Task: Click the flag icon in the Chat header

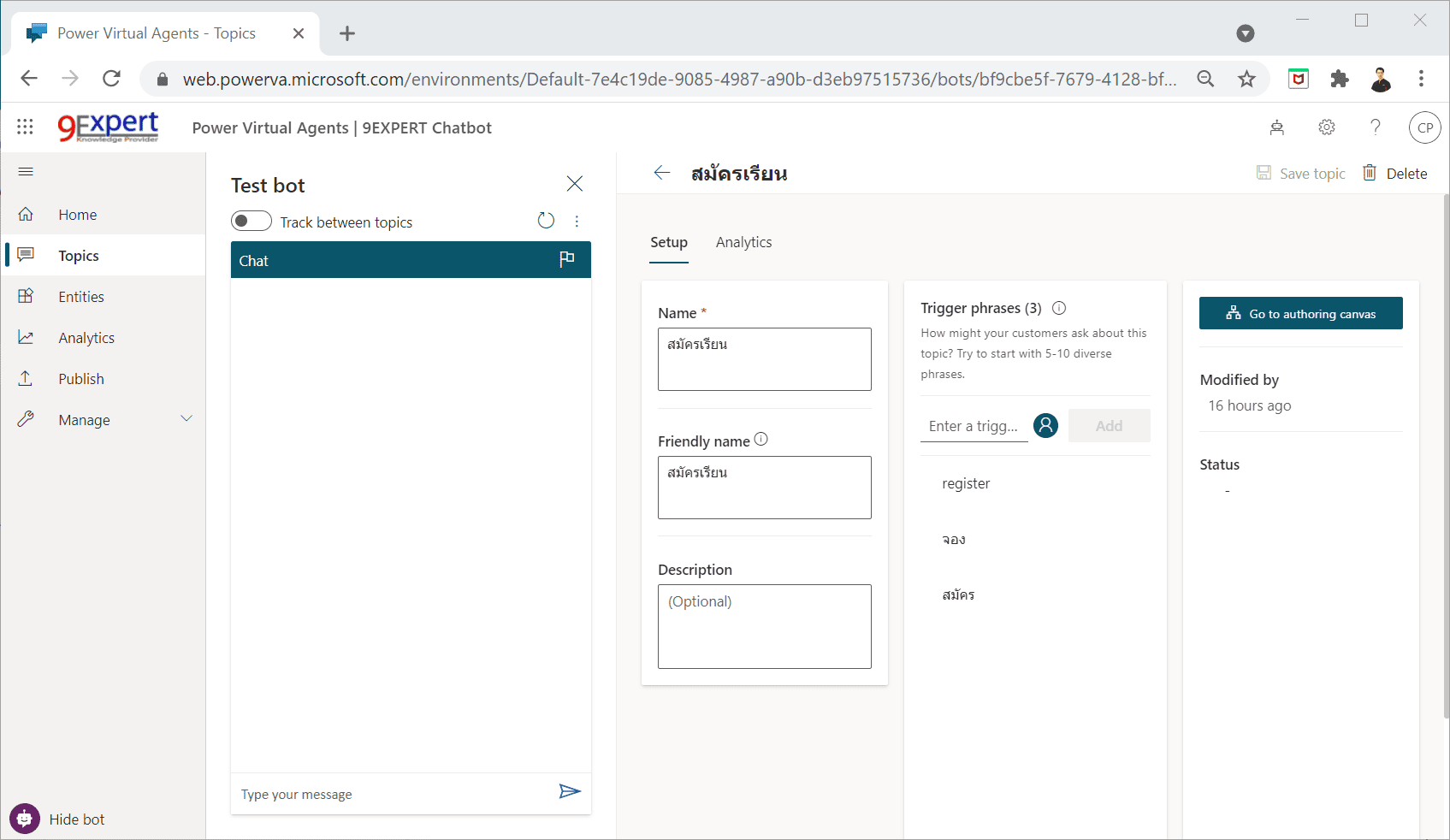Action: [565, 259]
